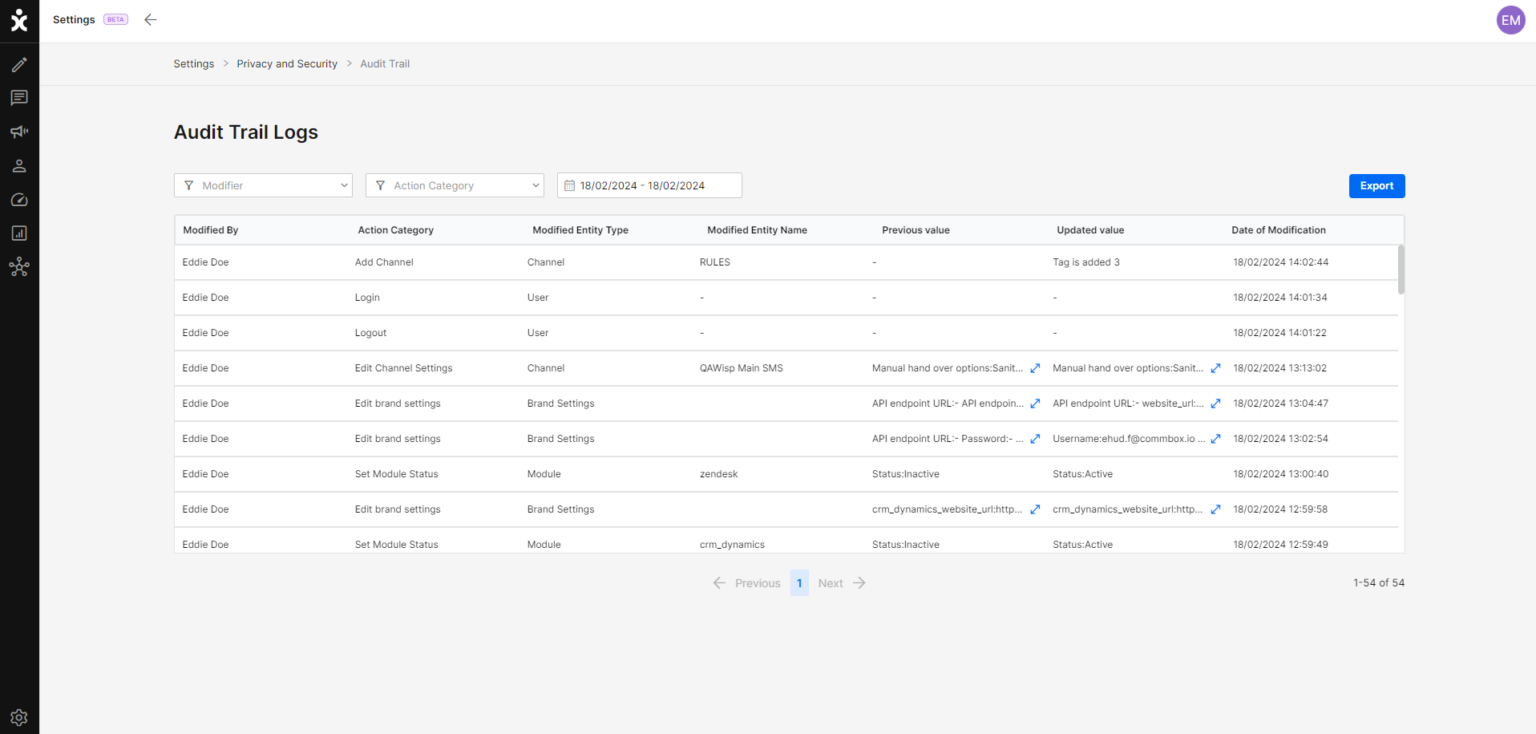Open the bar chart reports icon
The image size is (1536, 734).
pos(19,233)
